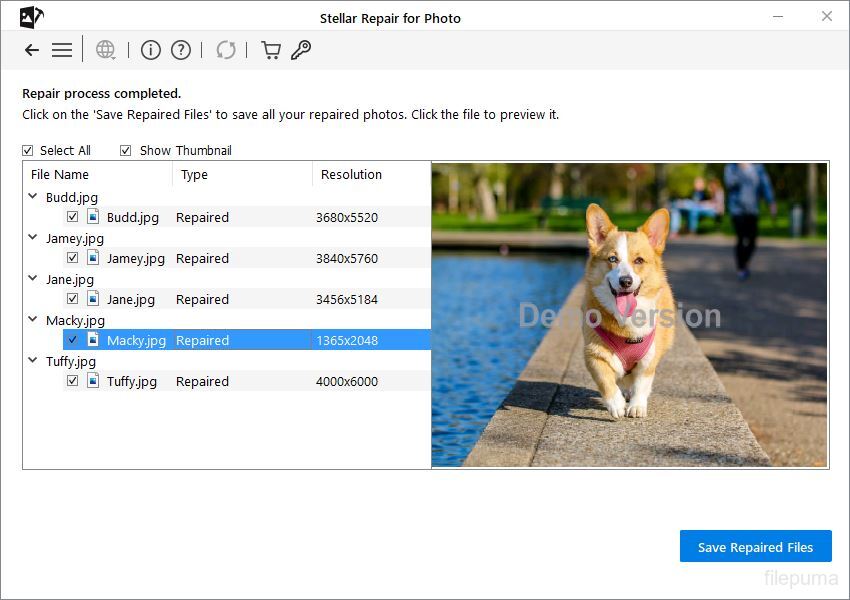Viewport: 850px width, 600px height.
Task: Open the shopping cart buy icon
Action: tap(270, 50)
